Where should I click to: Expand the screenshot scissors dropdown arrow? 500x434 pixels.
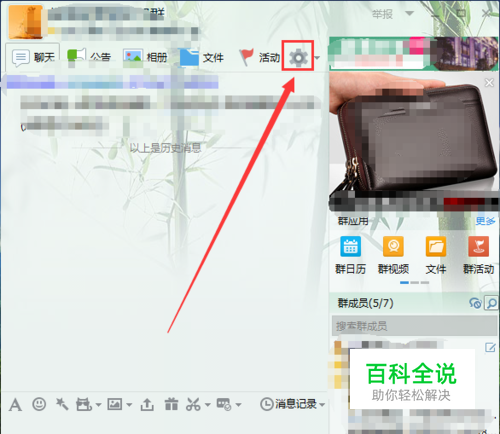point(208,405)
